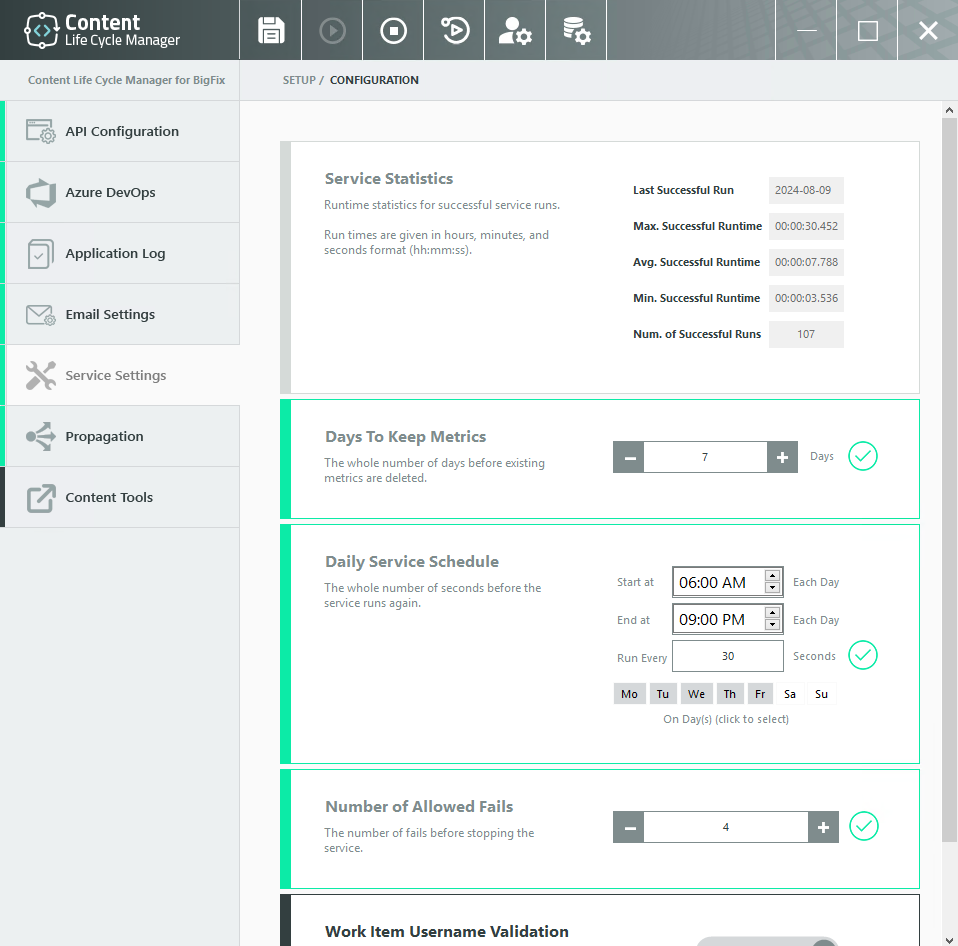Click green checkmark for Daily Service Schedule
Screen dimensions: 958x946
(863, 655)
